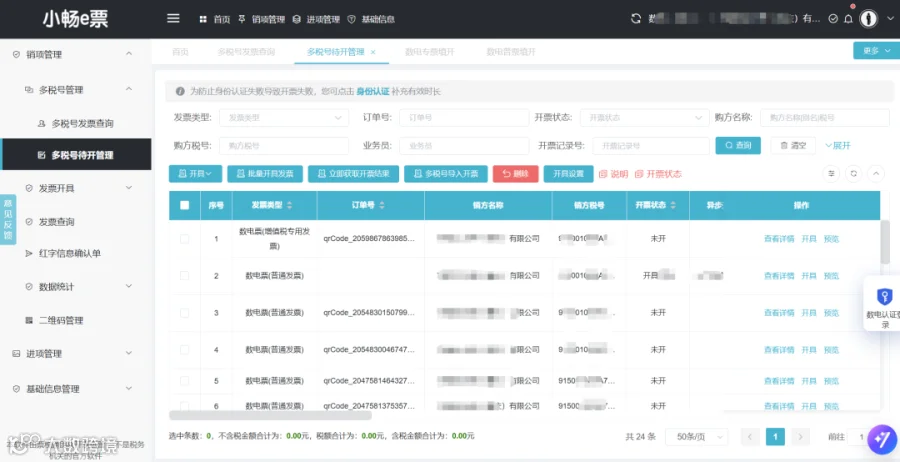Toggle the hamburger sidebar menu icon
Viewport: 900px width, 462px height.
coord(173,18)
